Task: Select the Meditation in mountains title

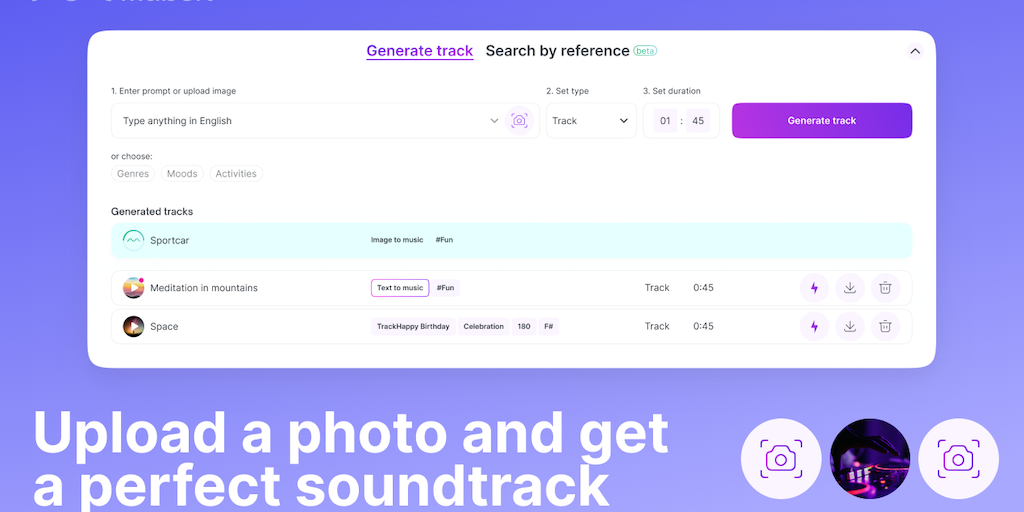Action: (x=204, y=288)
